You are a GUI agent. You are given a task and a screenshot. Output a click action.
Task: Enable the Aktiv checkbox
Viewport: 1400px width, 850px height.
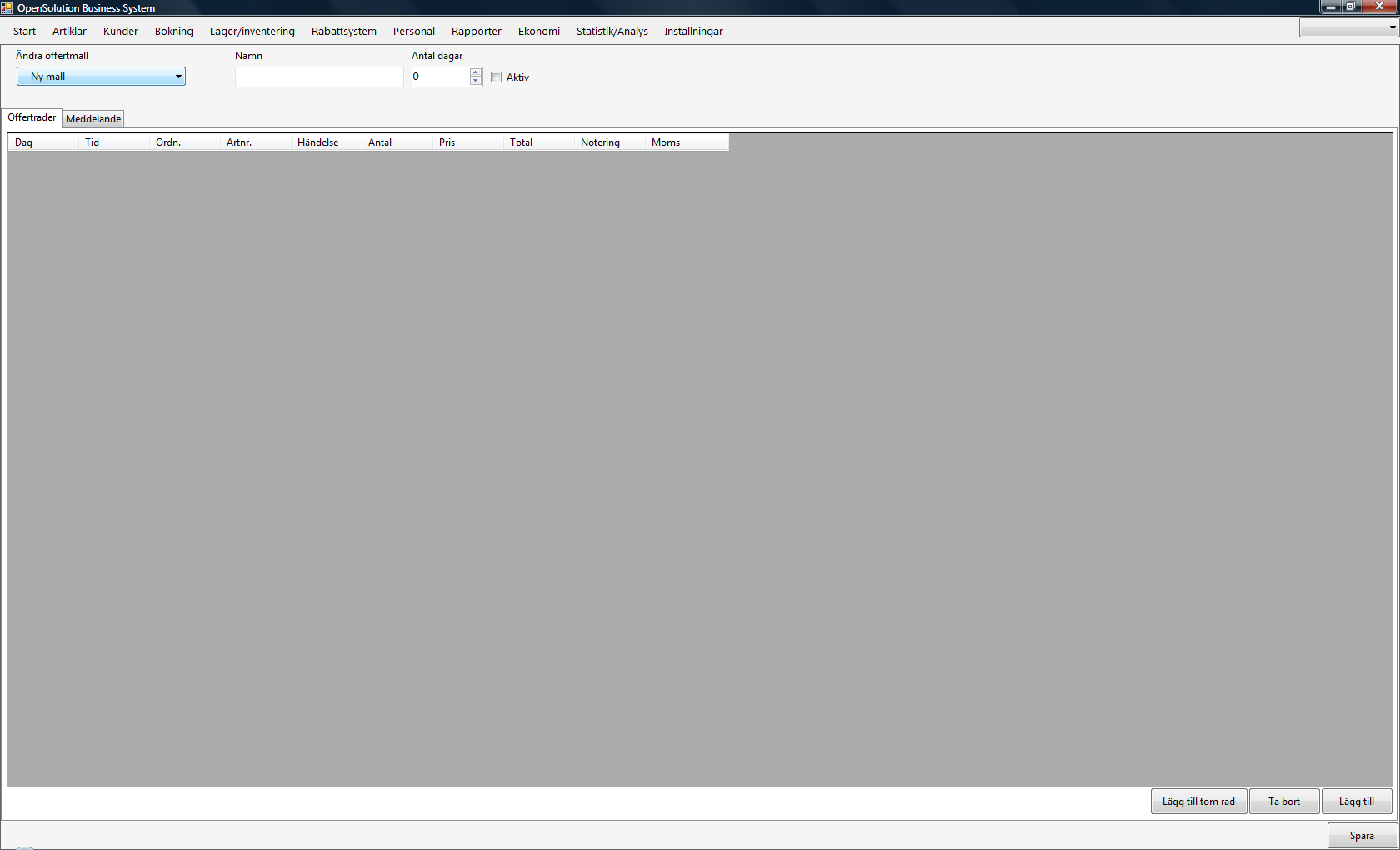[x=497, y=77]
